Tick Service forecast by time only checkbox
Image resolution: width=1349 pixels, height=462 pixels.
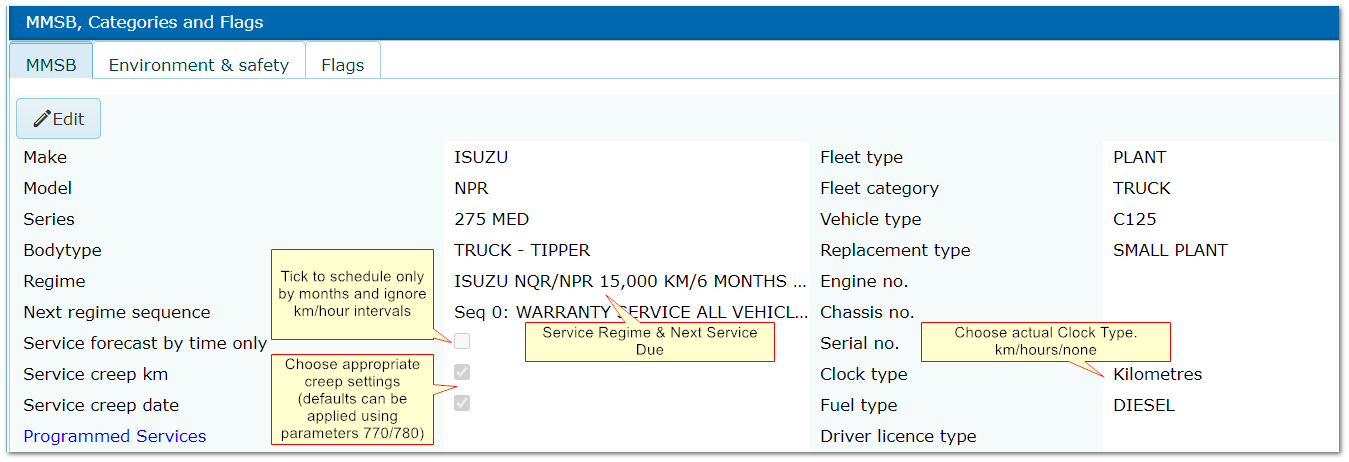tap(462, 342)
